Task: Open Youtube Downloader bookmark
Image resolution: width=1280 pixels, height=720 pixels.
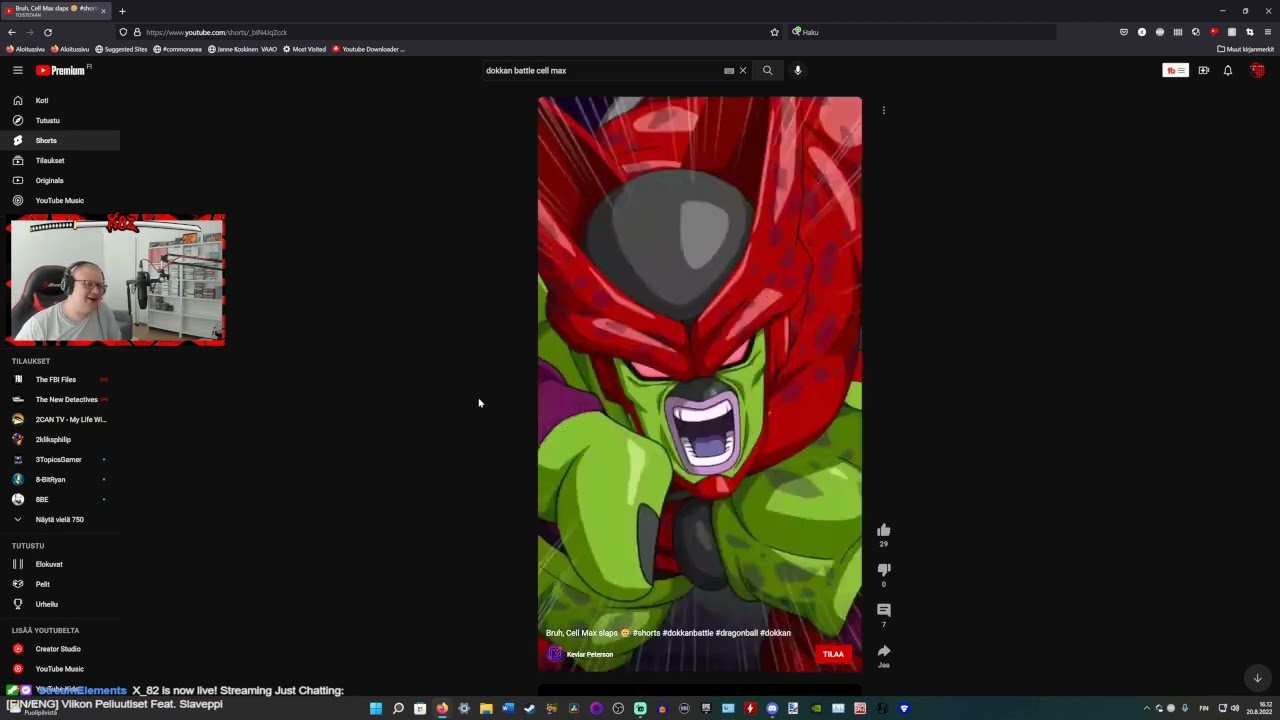Action: pyautogui.click(x=368, y=49)
